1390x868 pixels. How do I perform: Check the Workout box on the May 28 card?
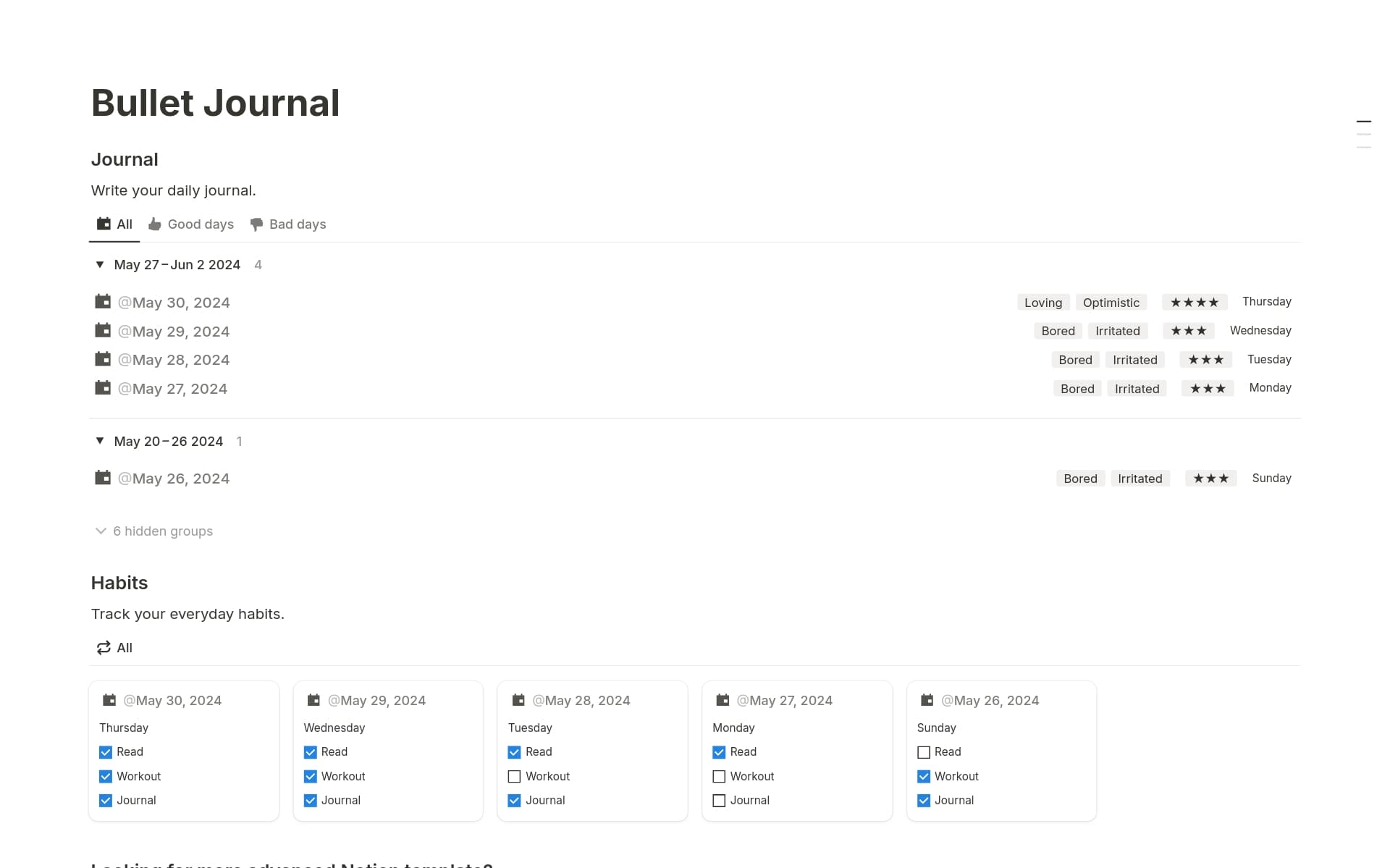pyautogui.click(x=514, y=776)
